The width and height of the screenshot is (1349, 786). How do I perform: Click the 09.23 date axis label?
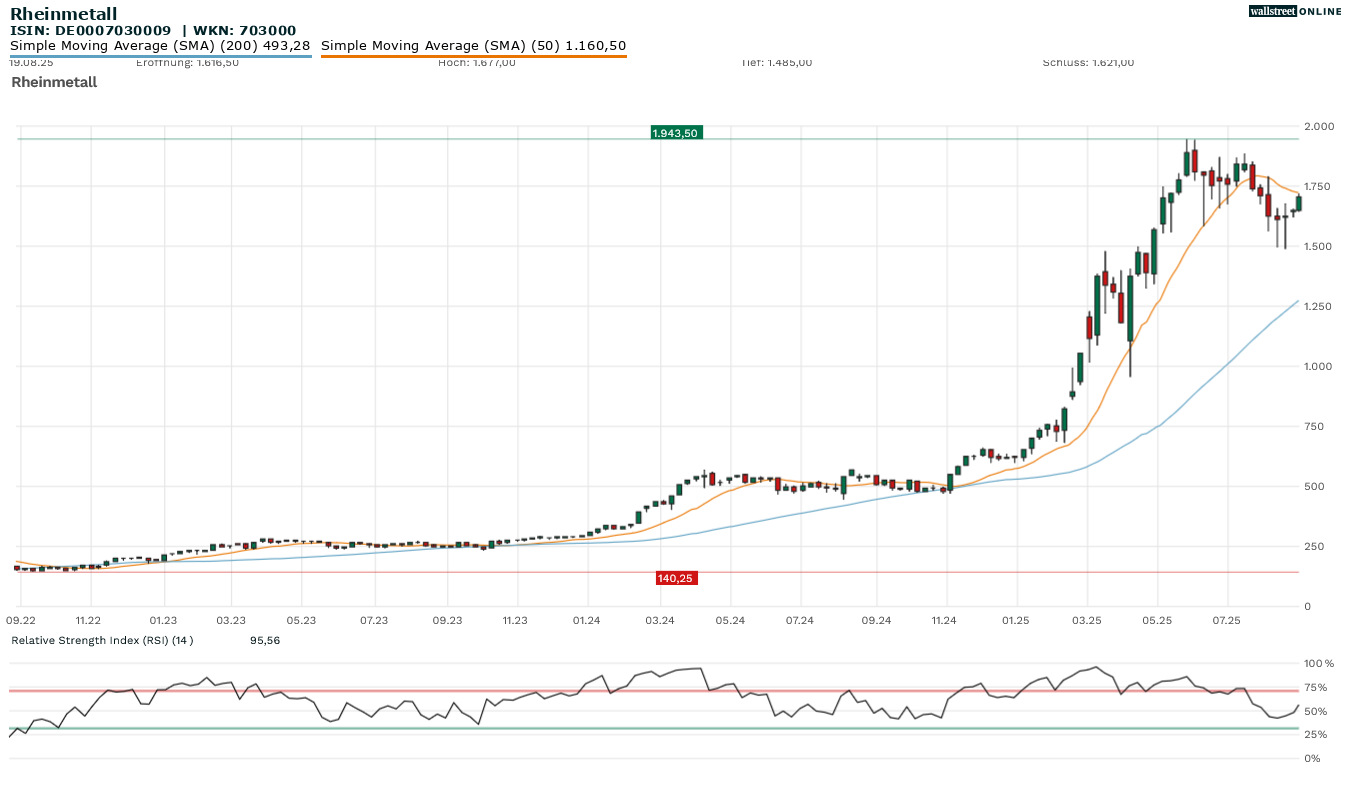point(447,620)
